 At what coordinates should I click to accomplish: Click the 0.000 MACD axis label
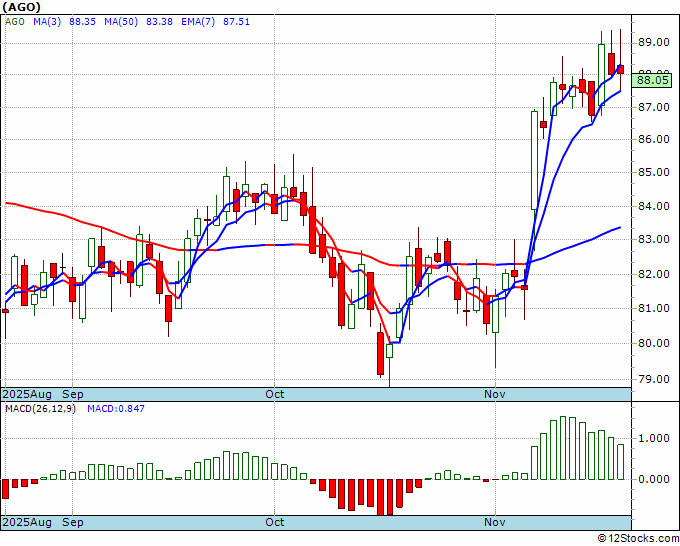(x=654, y=479)
